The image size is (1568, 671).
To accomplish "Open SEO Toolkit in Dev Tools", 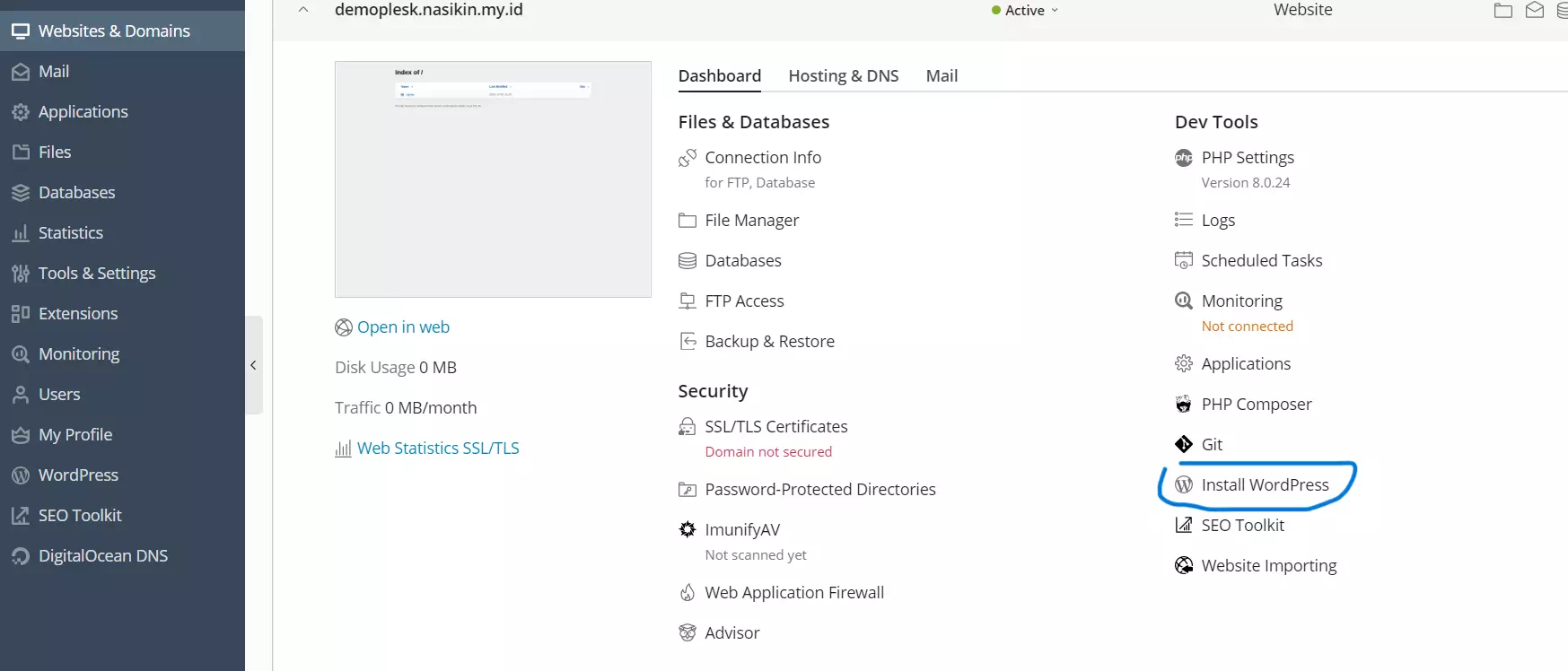I will pyautogui.click(x=1242, y=526).
